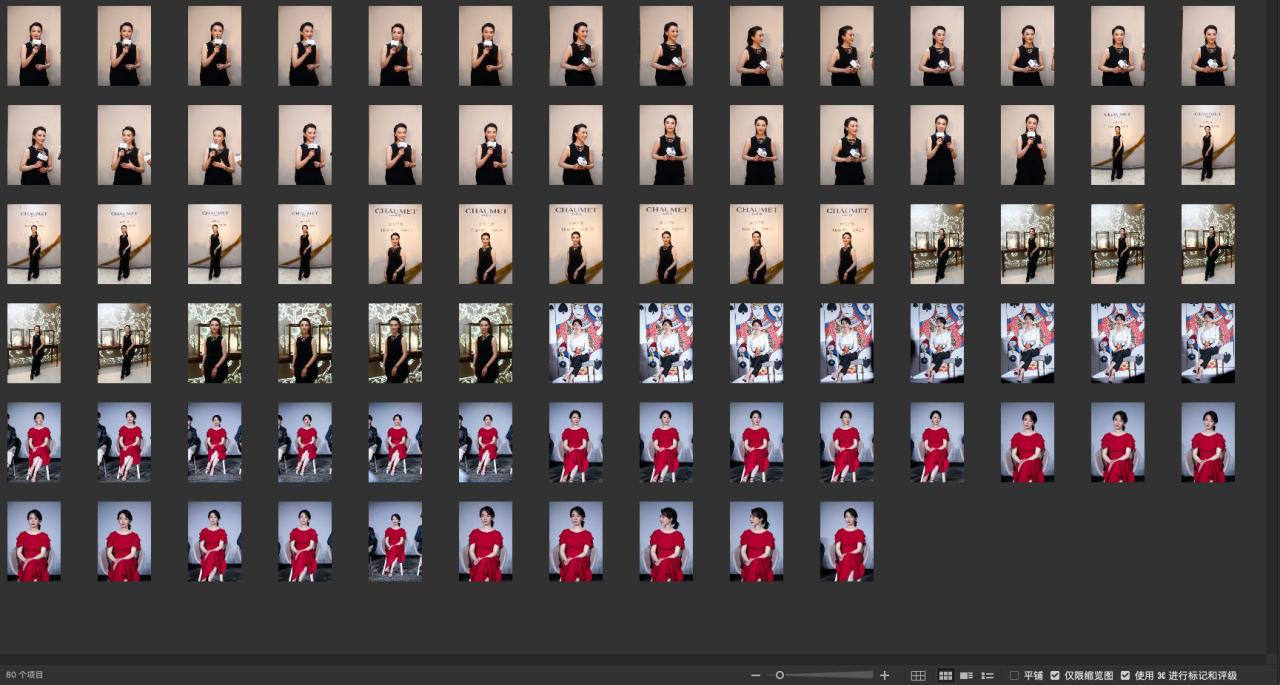The image size is (1280, 685).
Task: Uncheck the 仅限缩览图 checkbox
Action: point(1055,676)
